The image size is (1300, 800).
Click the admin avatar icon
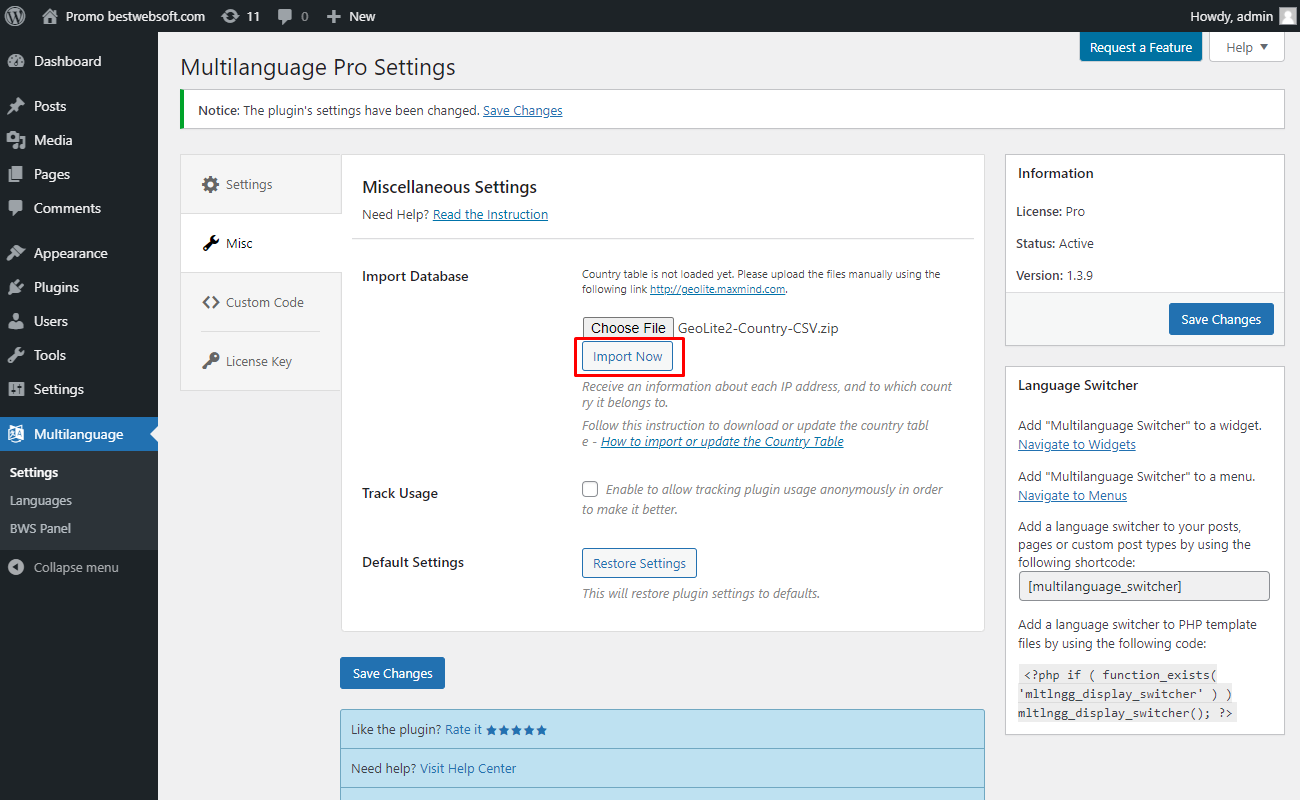pos(1287,16)
